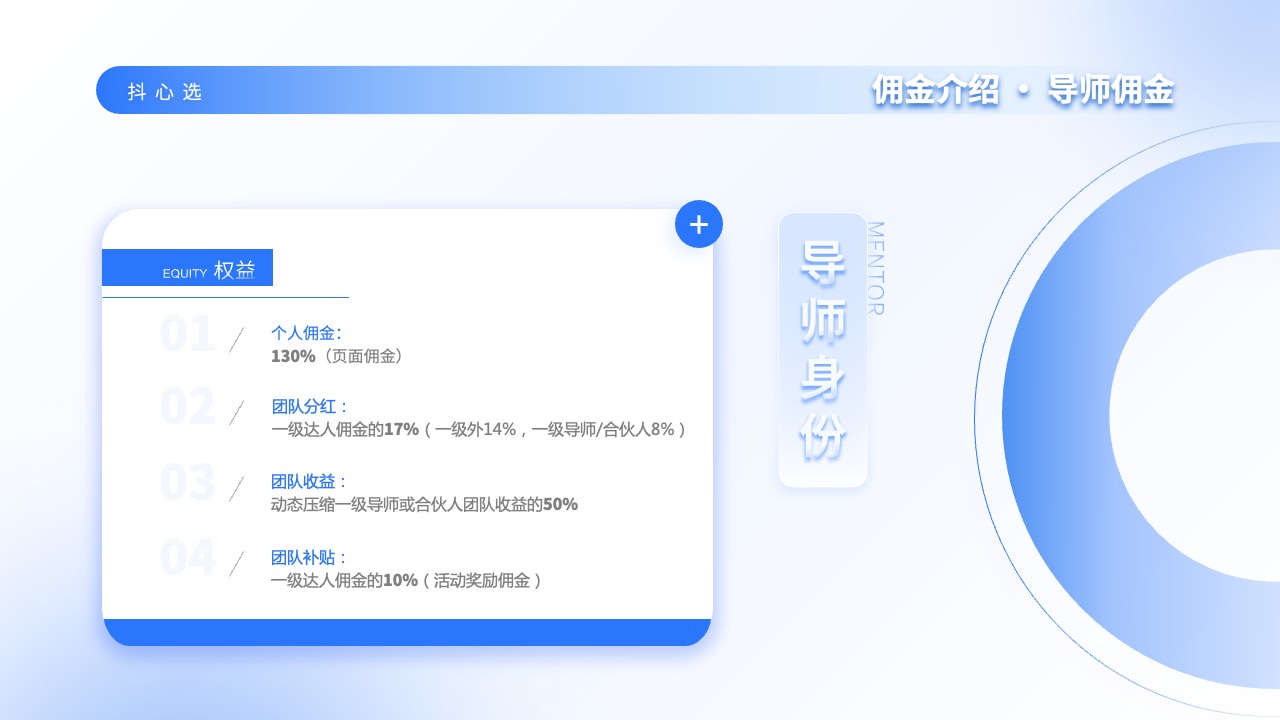Screen dimensions: 1280x720
Task: Select the 团队补贴 heading
Action: (309, 557)
